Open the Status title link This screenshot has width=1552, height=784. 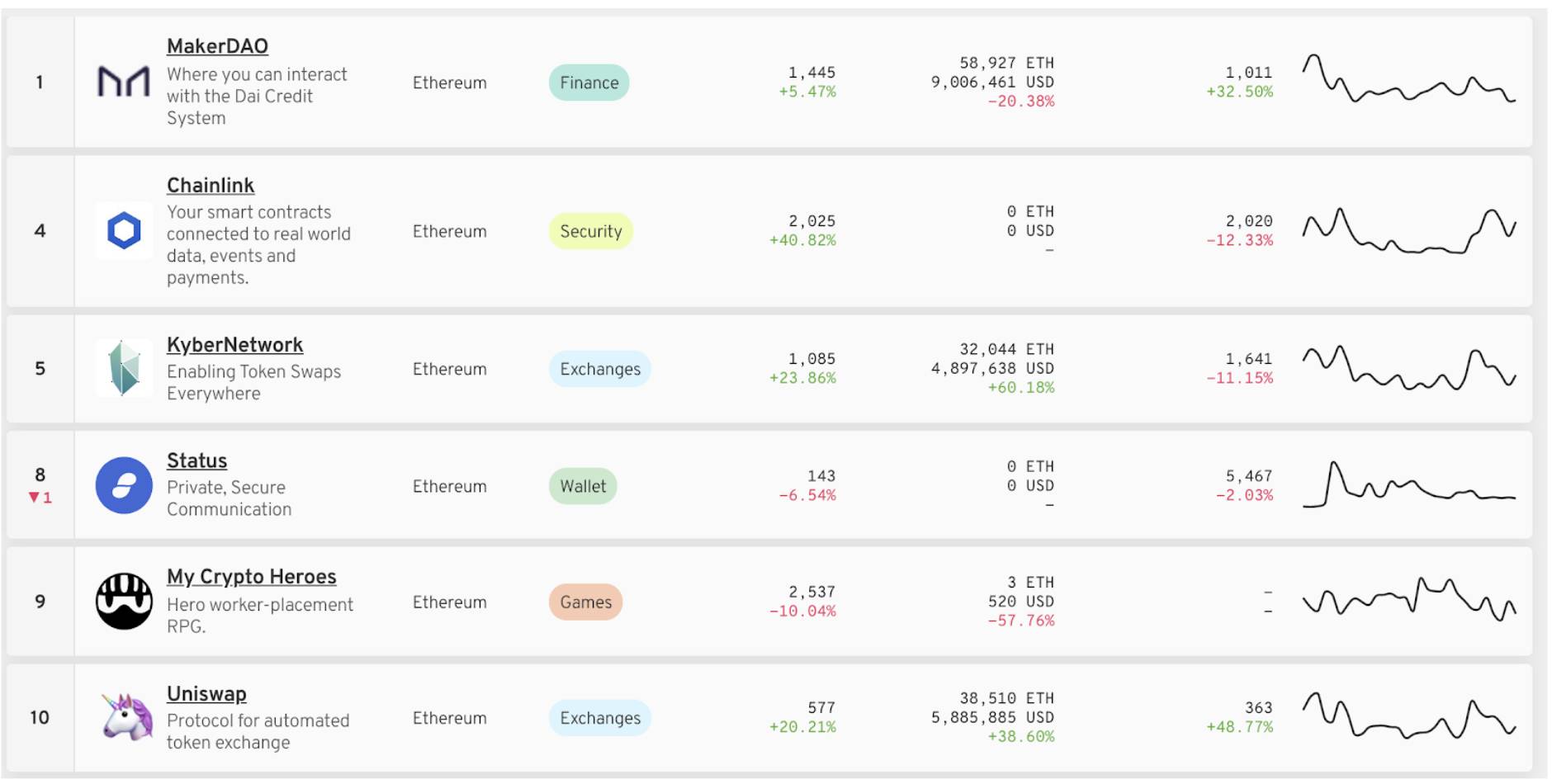point(196,460)
